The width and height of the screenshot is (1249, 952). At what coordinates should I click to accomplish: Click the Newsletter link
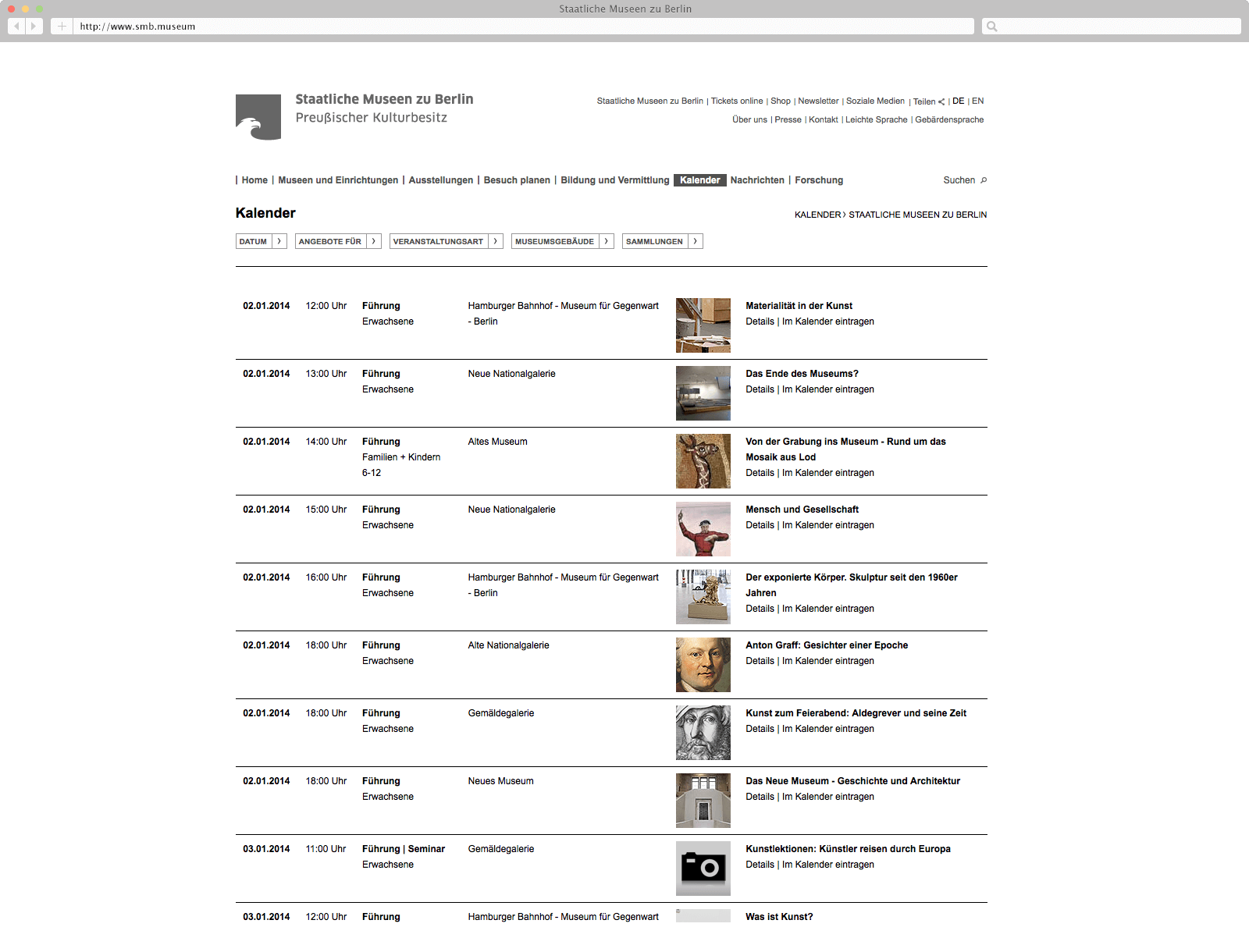click(x=818, y=101)
